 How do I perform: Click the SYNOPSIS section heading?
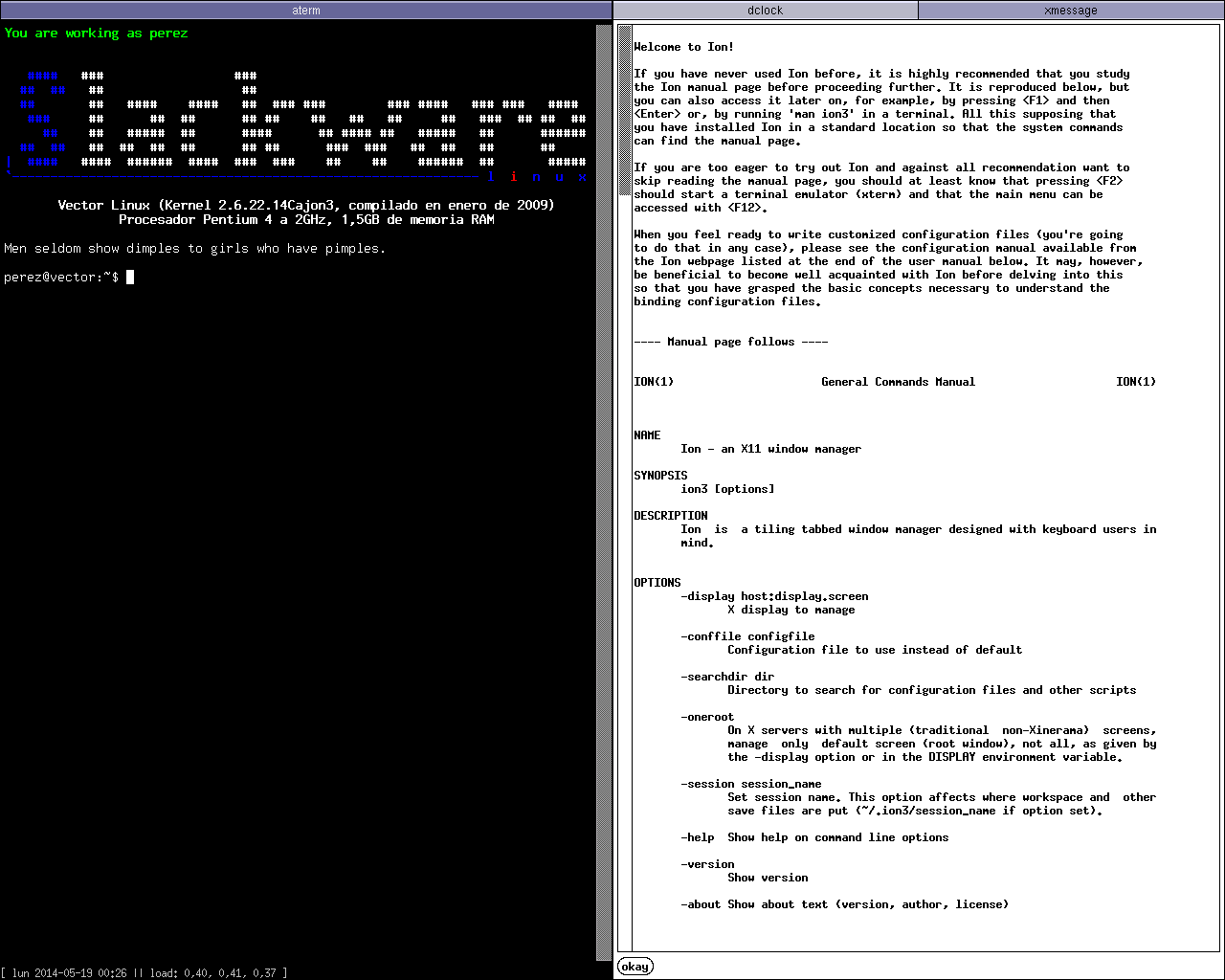click(660, 476)
